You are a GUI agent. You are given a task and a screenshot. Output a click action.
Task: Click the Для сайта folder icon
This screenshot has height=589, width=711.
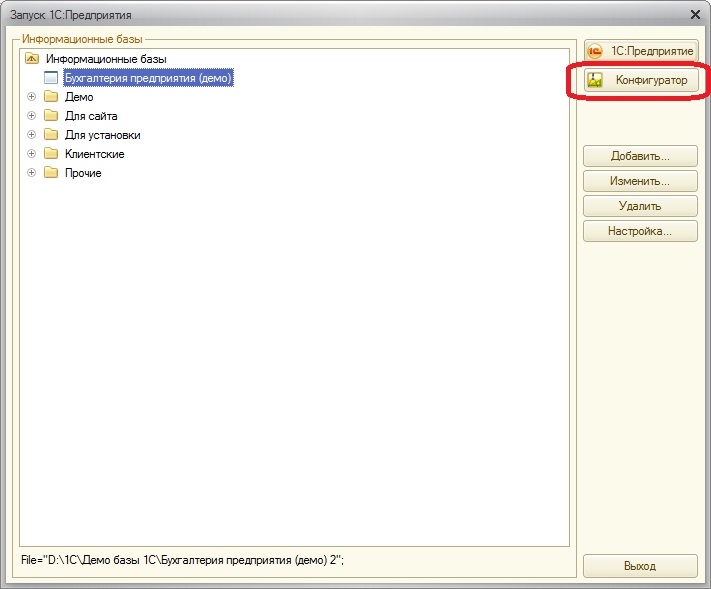(x=51, y=116)
